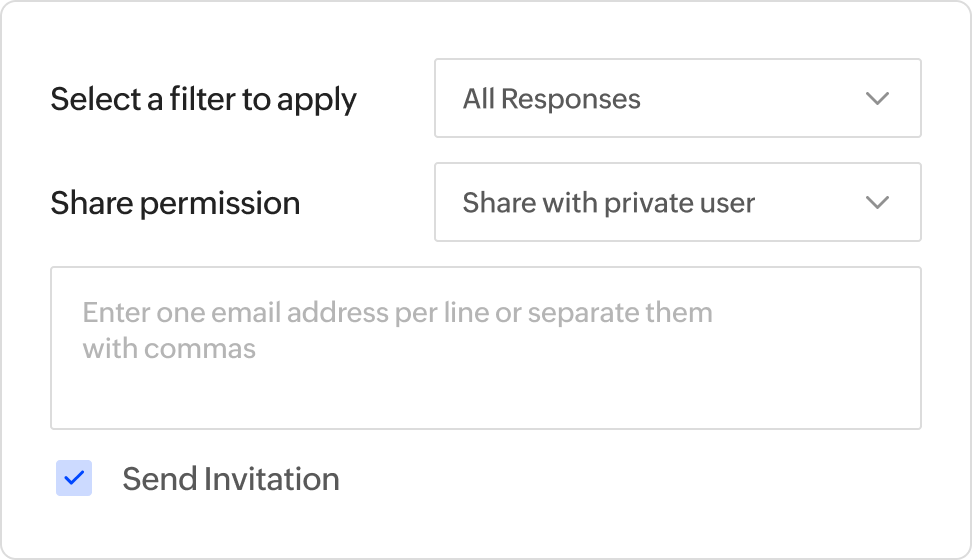Expand the filter selection combo box arrow

coord(877,98)
